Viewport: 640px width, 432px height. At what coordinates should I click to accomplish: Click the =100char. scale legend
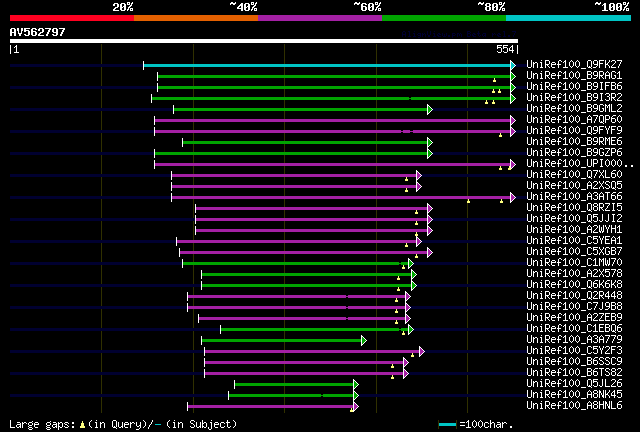(476, 424)
